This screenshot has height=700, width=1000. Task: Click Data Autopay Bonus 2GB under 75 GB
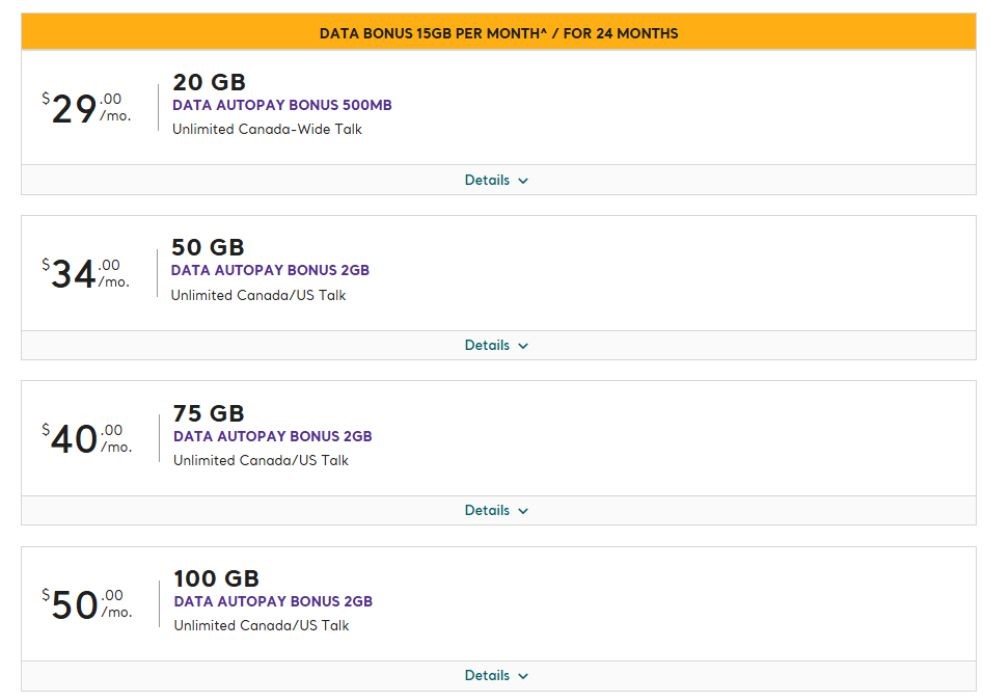point(272,436)
